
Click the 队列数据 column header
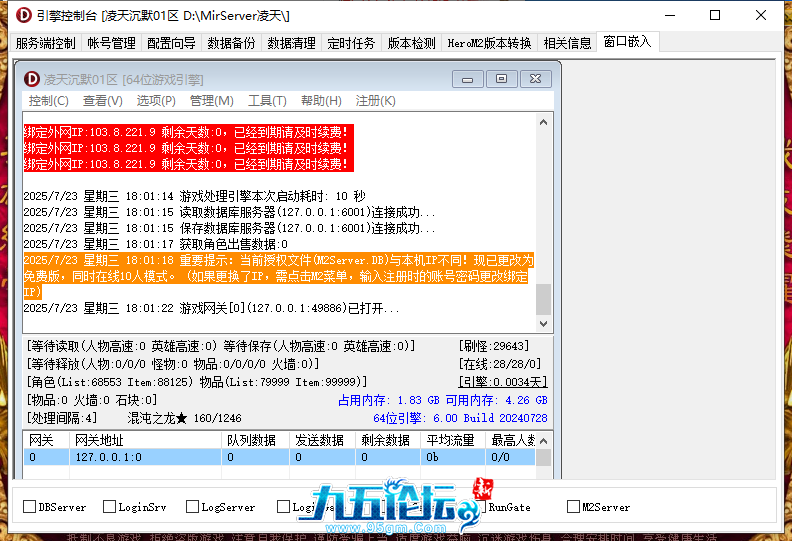tap(256, 440)
